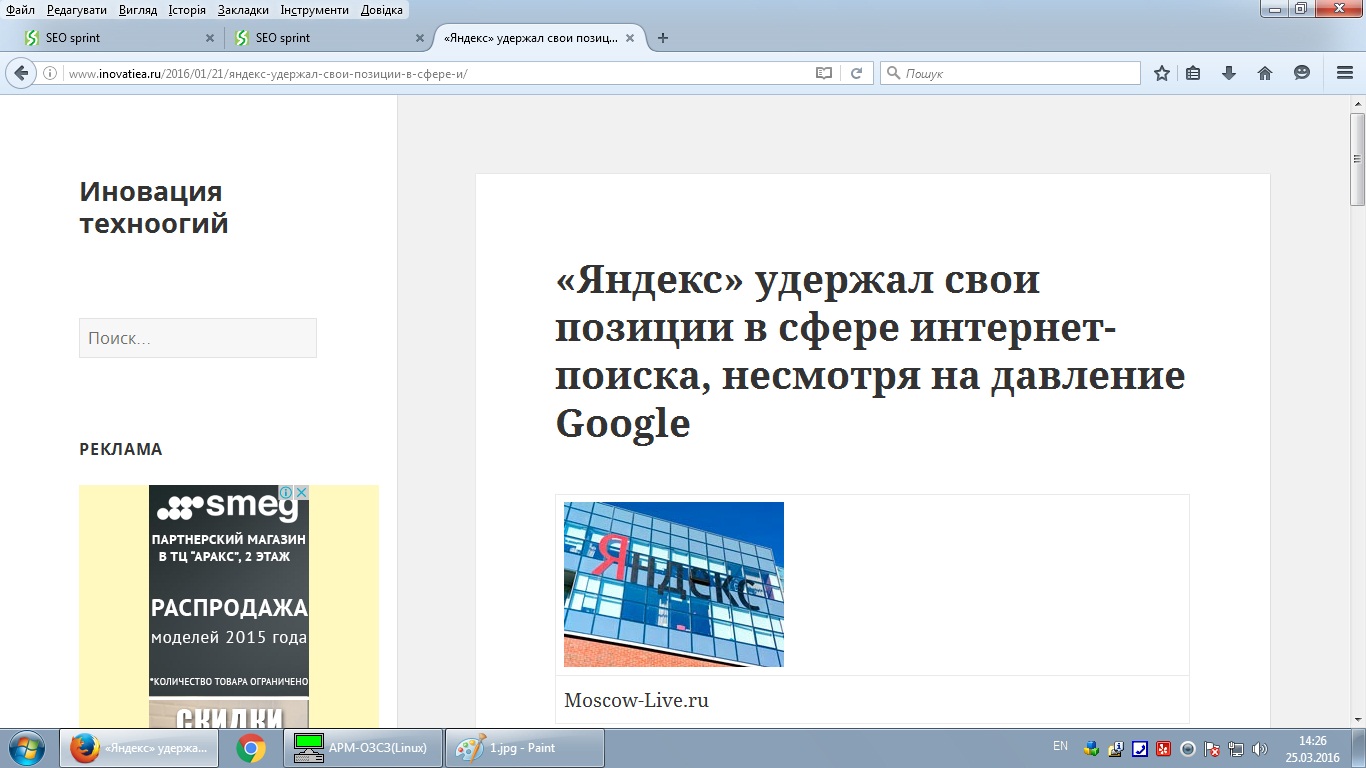Close the smeg advertisement with X
Image resolution: width=1366 pixels, height=768 pixels.
click(301, 492)
